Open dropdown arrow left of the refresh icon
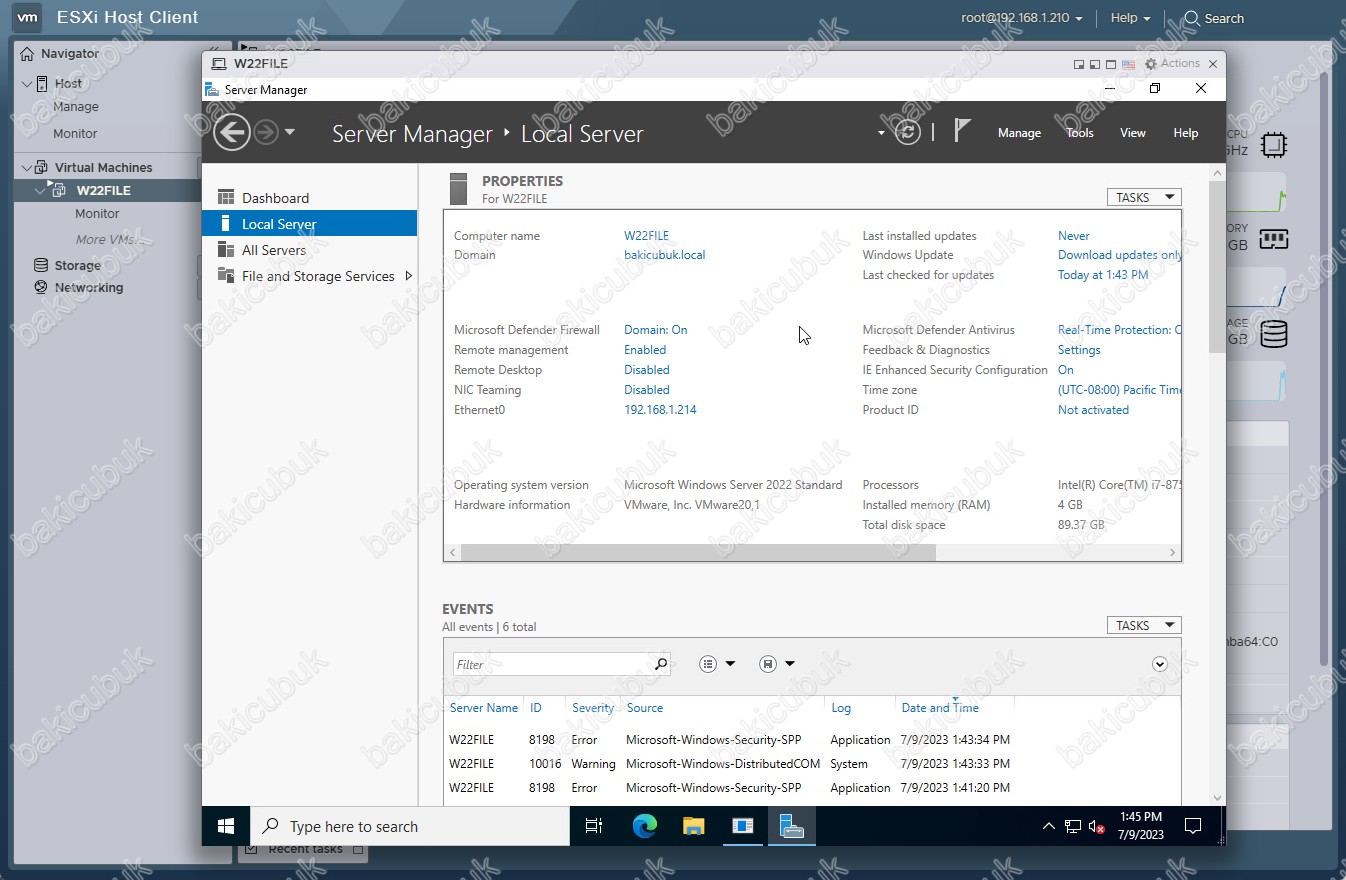 point(881,133)
